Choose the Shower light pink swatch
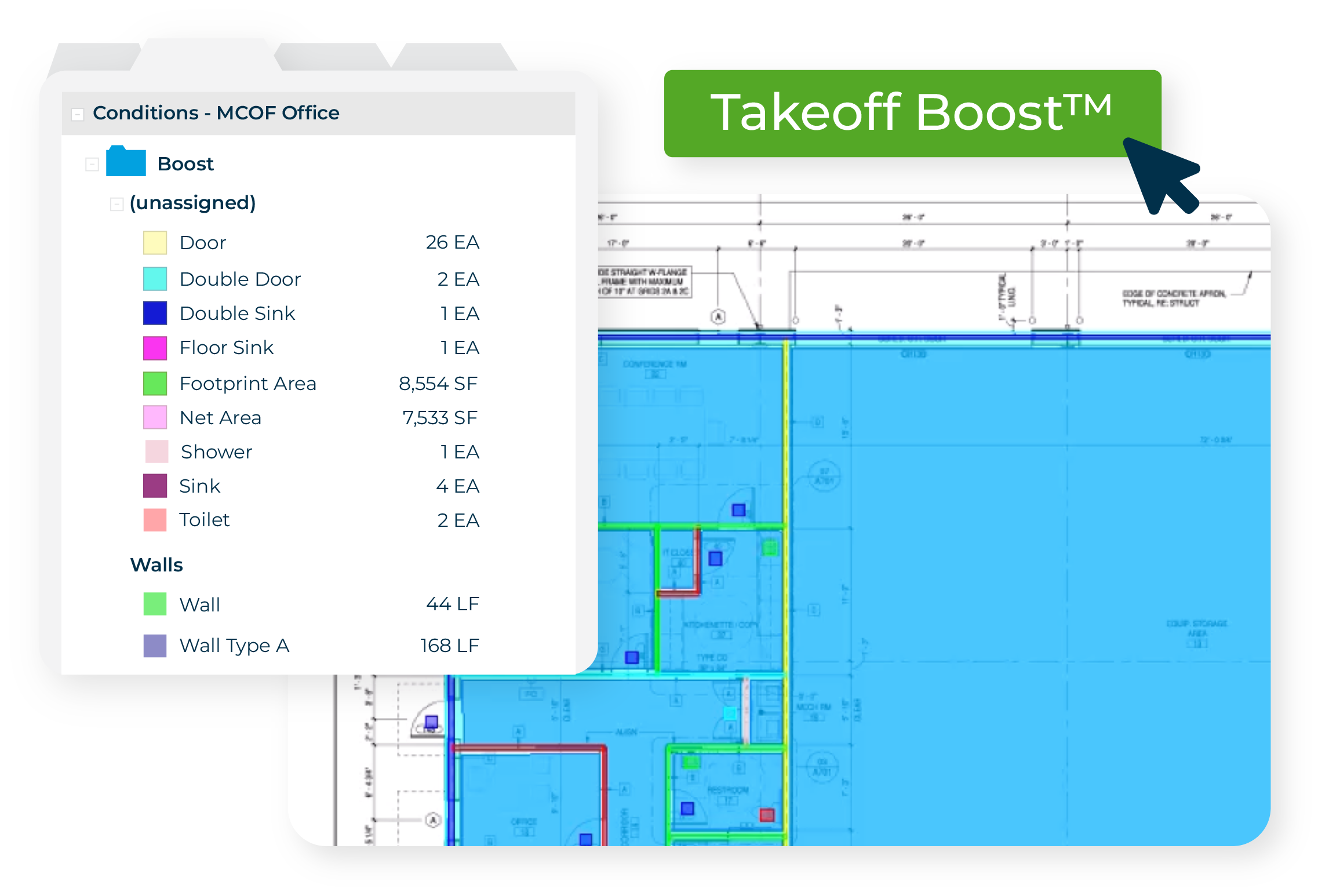Image resolution: width=1329 pixels, height=896 pixels. [156, 451]
